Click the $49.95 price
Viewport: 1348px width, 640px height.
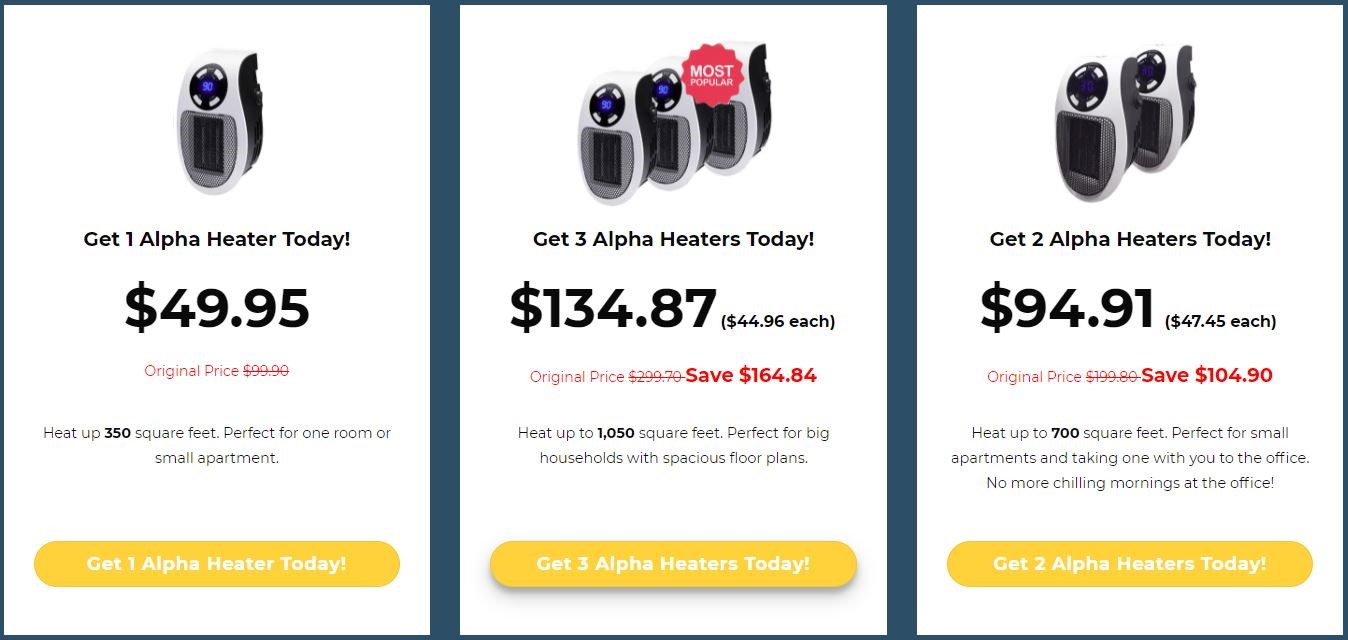217,307
